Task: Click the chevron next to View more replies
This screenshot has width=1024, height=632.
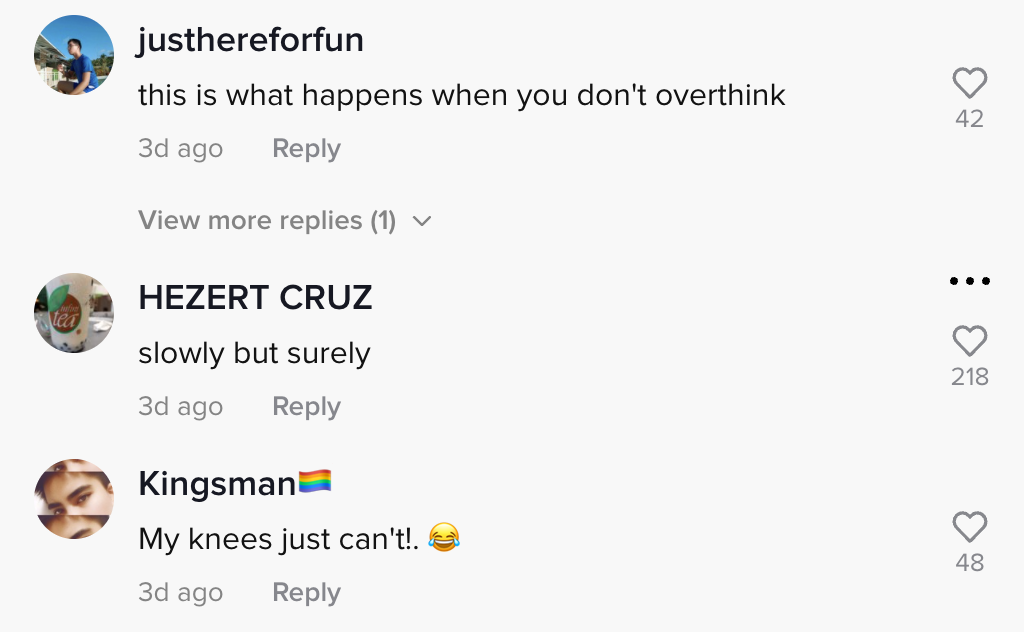Action: (422, 221)
